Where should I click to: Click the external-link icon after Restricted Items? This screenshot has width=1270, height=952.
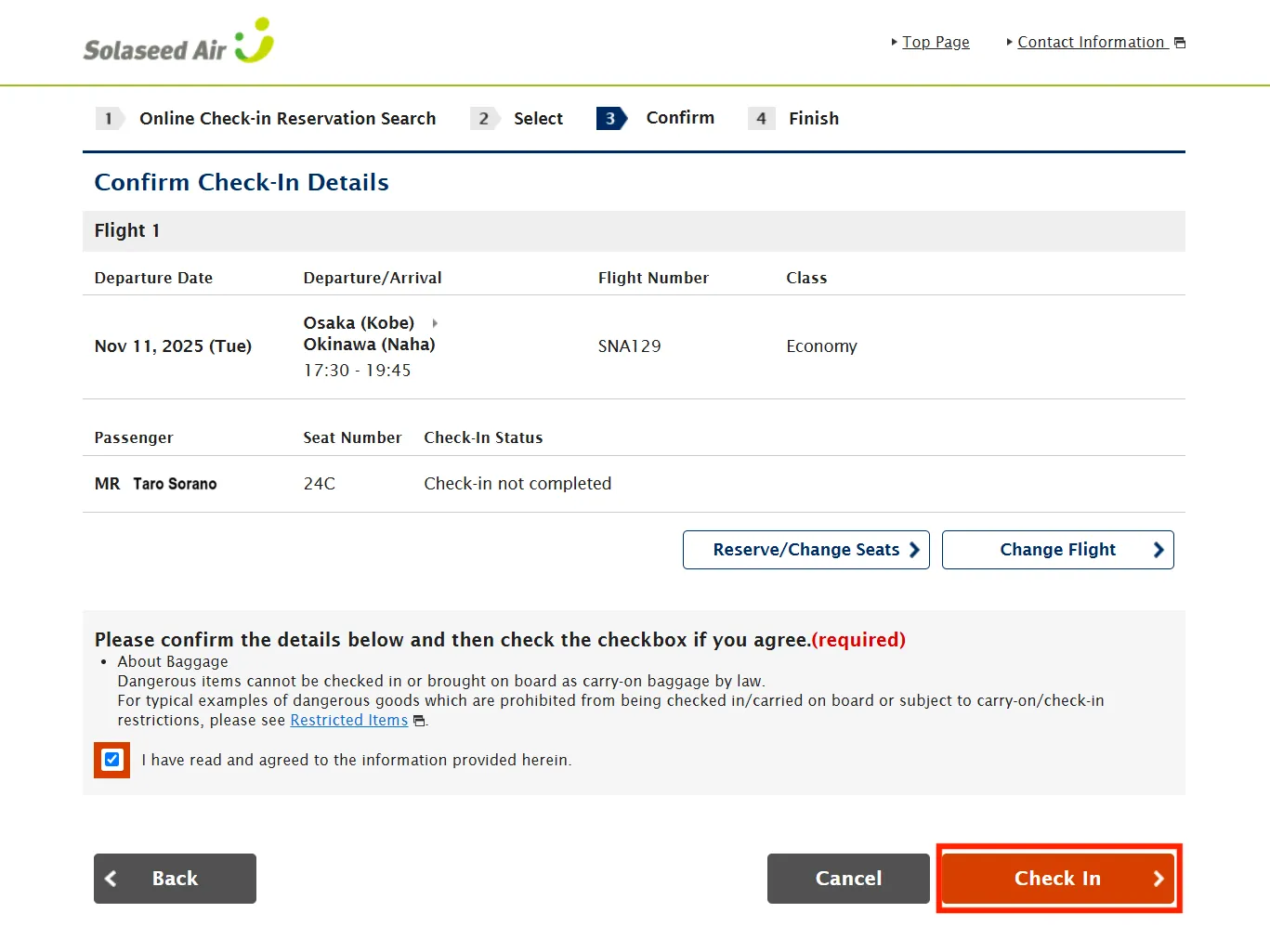(x=418, y=721)
